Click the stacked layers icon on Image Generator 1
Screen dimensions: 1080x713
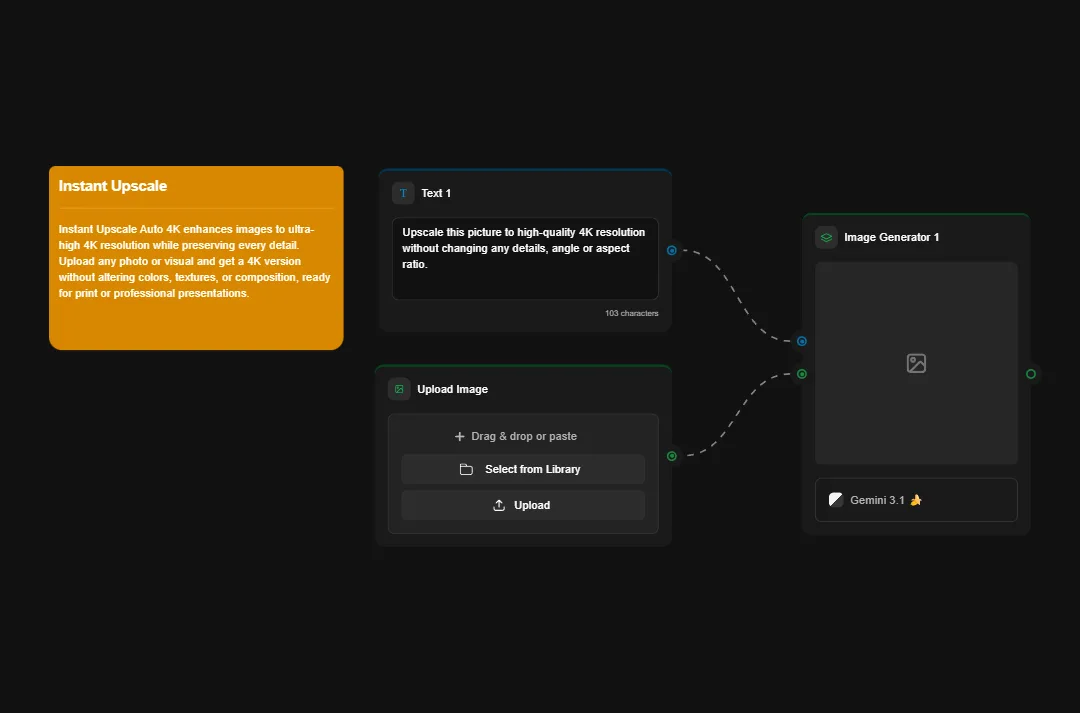pyautogui.click(x=825, y=237)
